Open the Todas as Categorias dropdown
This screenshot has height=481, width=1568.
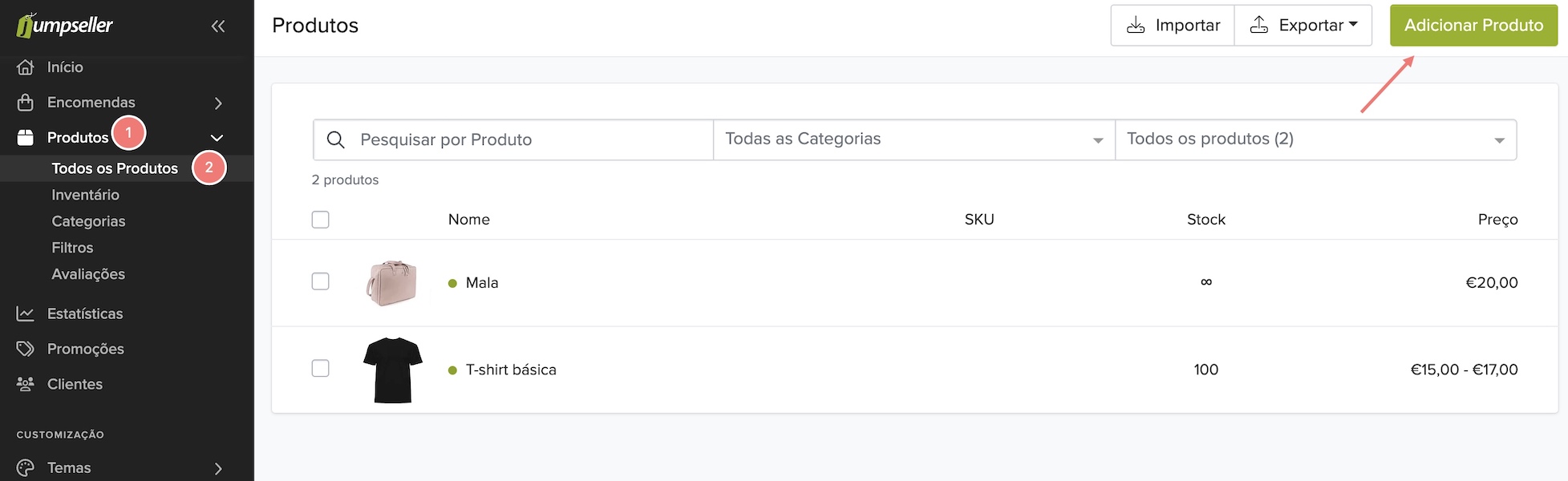click(x=914, y=139)
